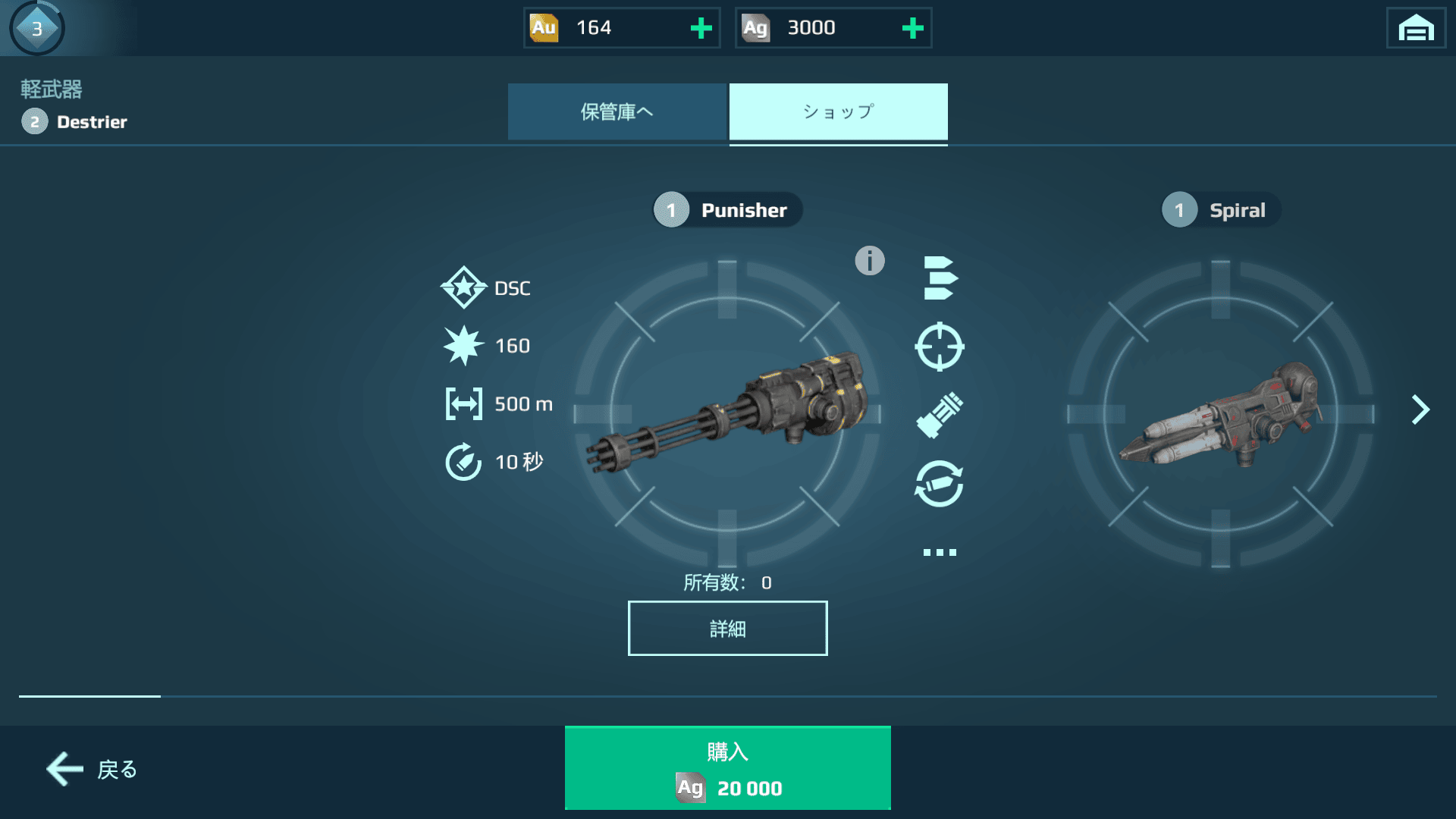1456x819 pixels.
Task: Expand more attributes with three dots
Action: (x=940, y=552)
